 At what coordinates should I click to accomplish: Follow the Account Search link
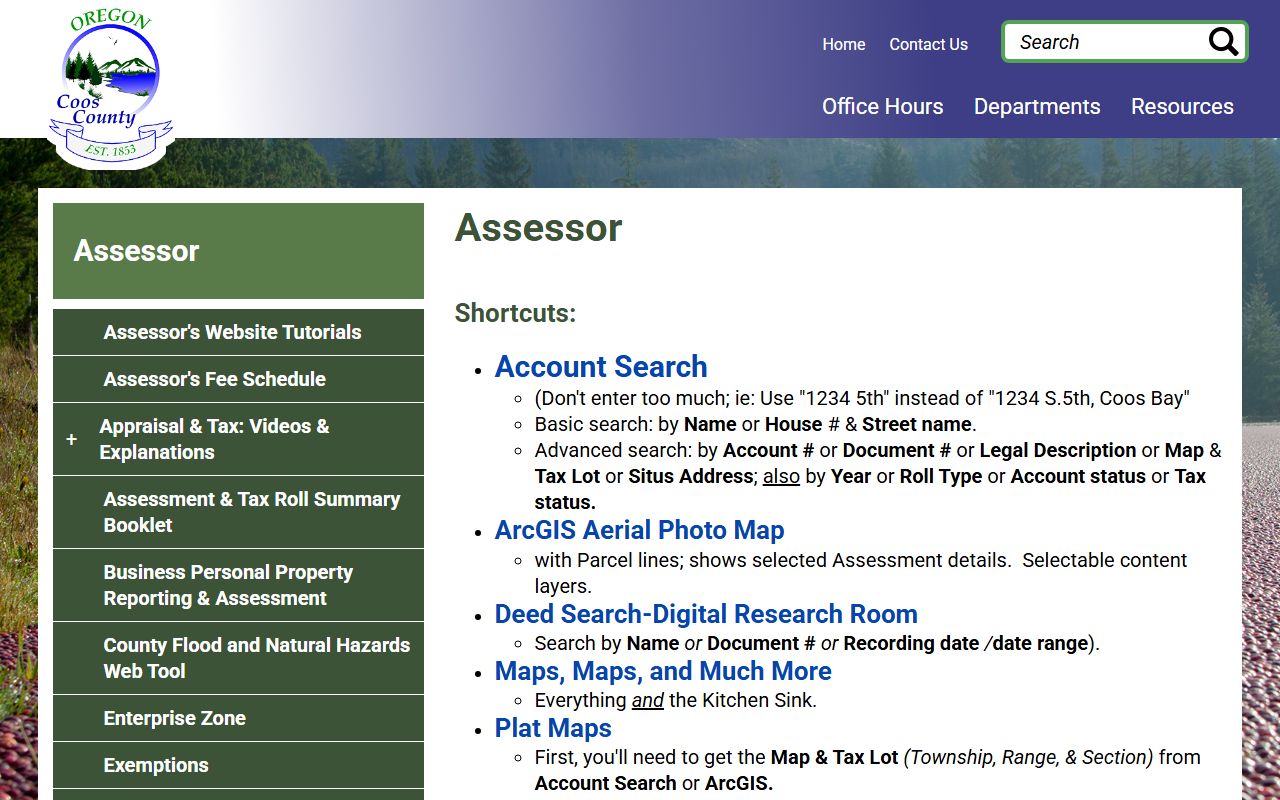click(x=601, y=366)
